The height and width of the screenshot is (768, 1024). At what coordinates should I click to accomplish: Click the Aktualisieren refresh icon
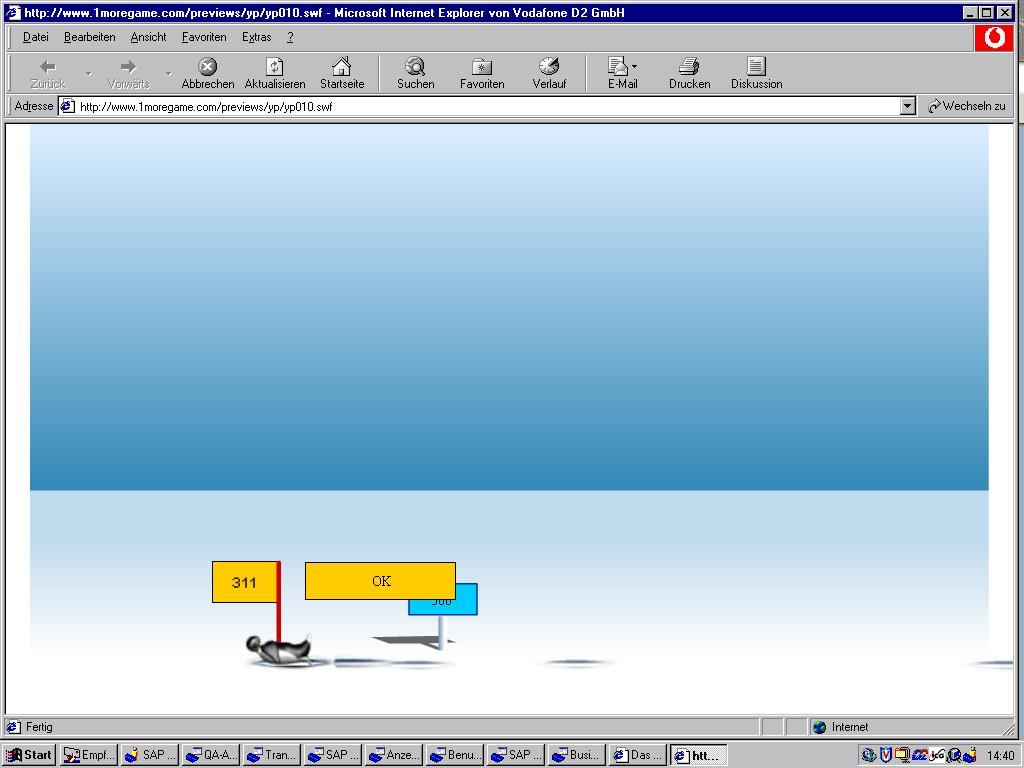pyautogui.click(x=275, y=67)
